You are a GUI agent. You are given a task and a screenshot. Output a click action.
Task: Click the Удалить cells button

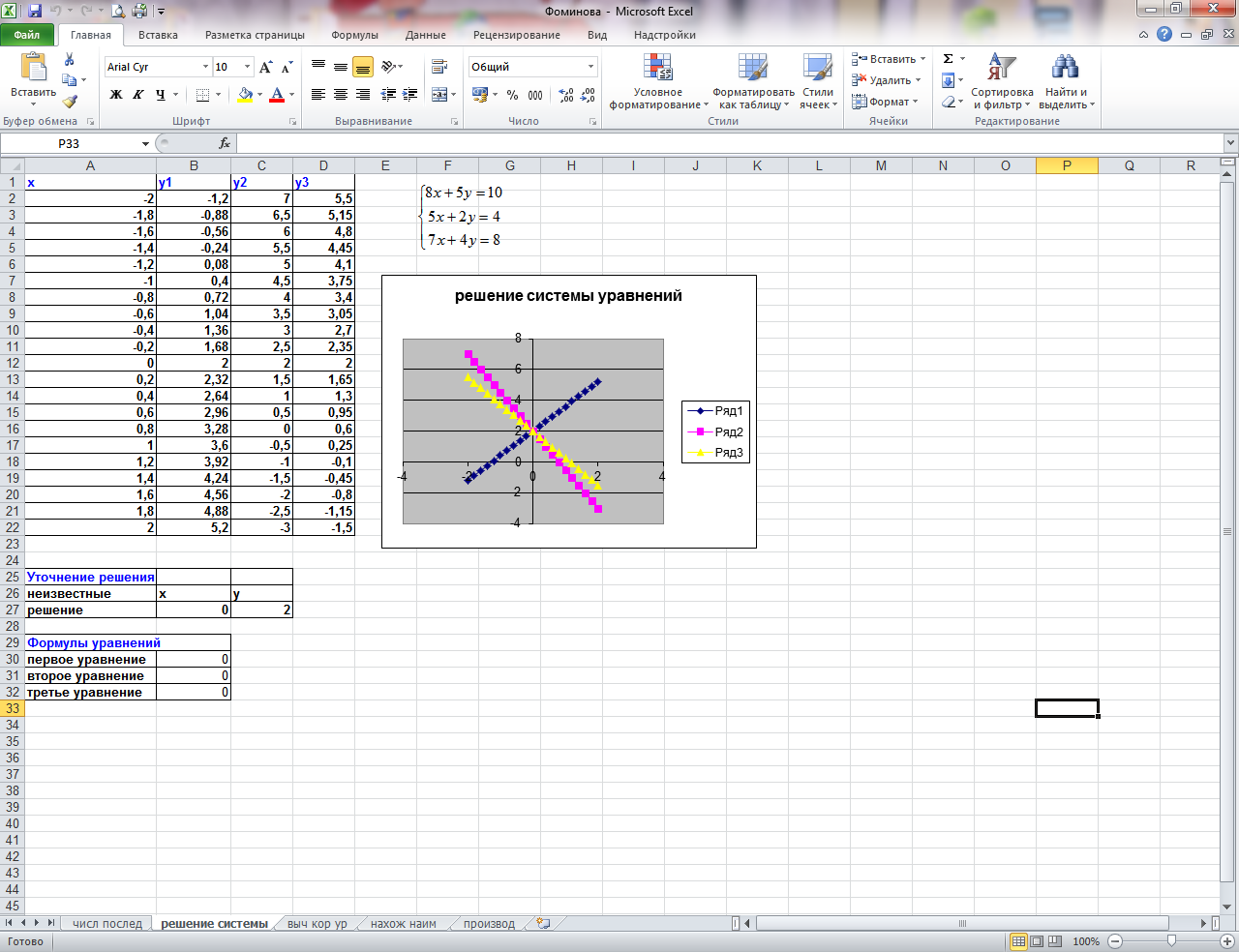(886, 80)
